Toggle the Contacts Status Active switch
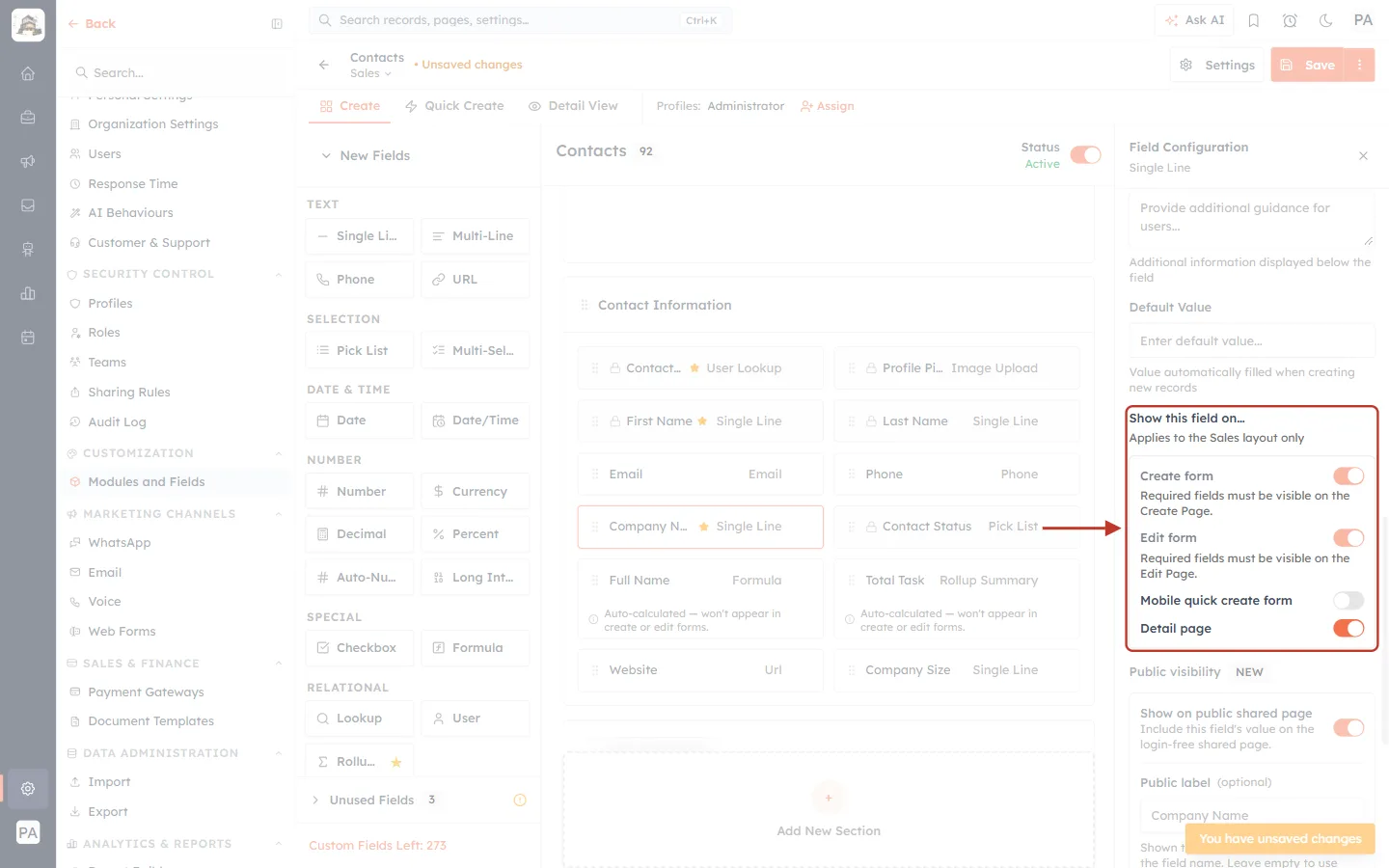This screenshot has width=1389, height=868. point(1085,155)
